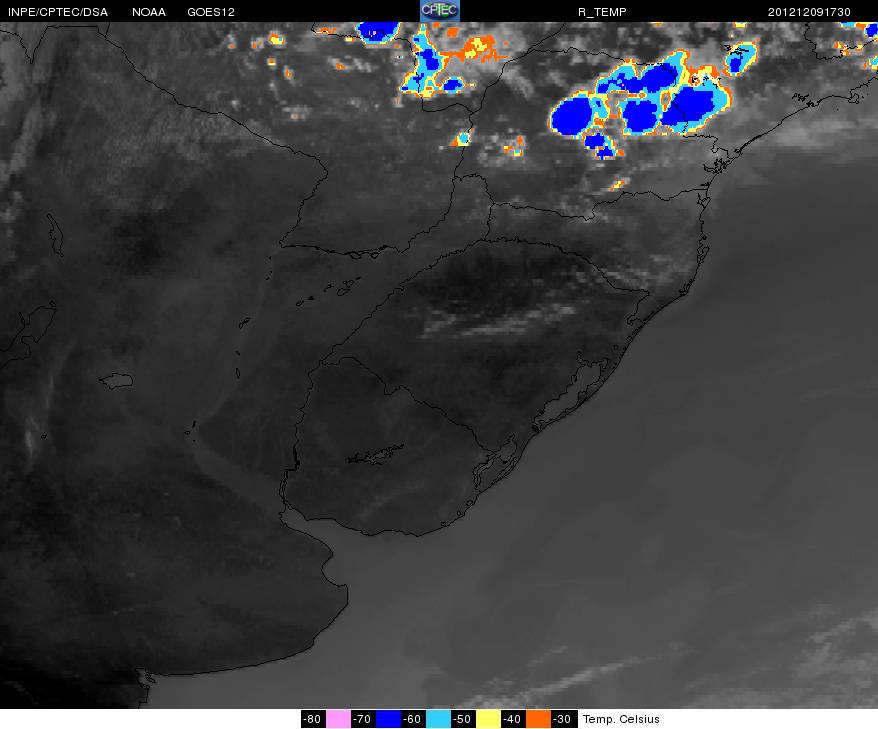
Task: Pick the dark blue -70 to -60 swatch
Action: click(x=388, y=719)
